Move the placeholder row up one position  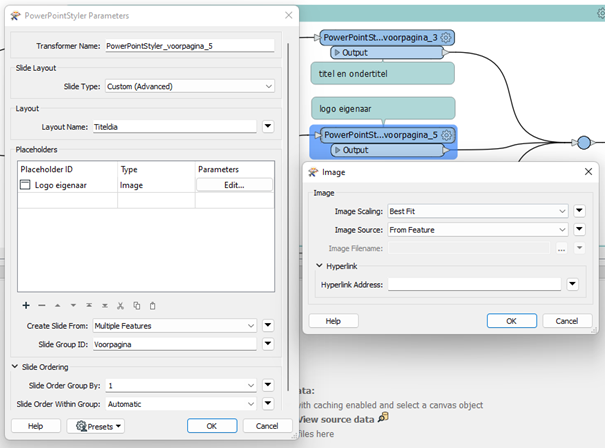[57, 305]
